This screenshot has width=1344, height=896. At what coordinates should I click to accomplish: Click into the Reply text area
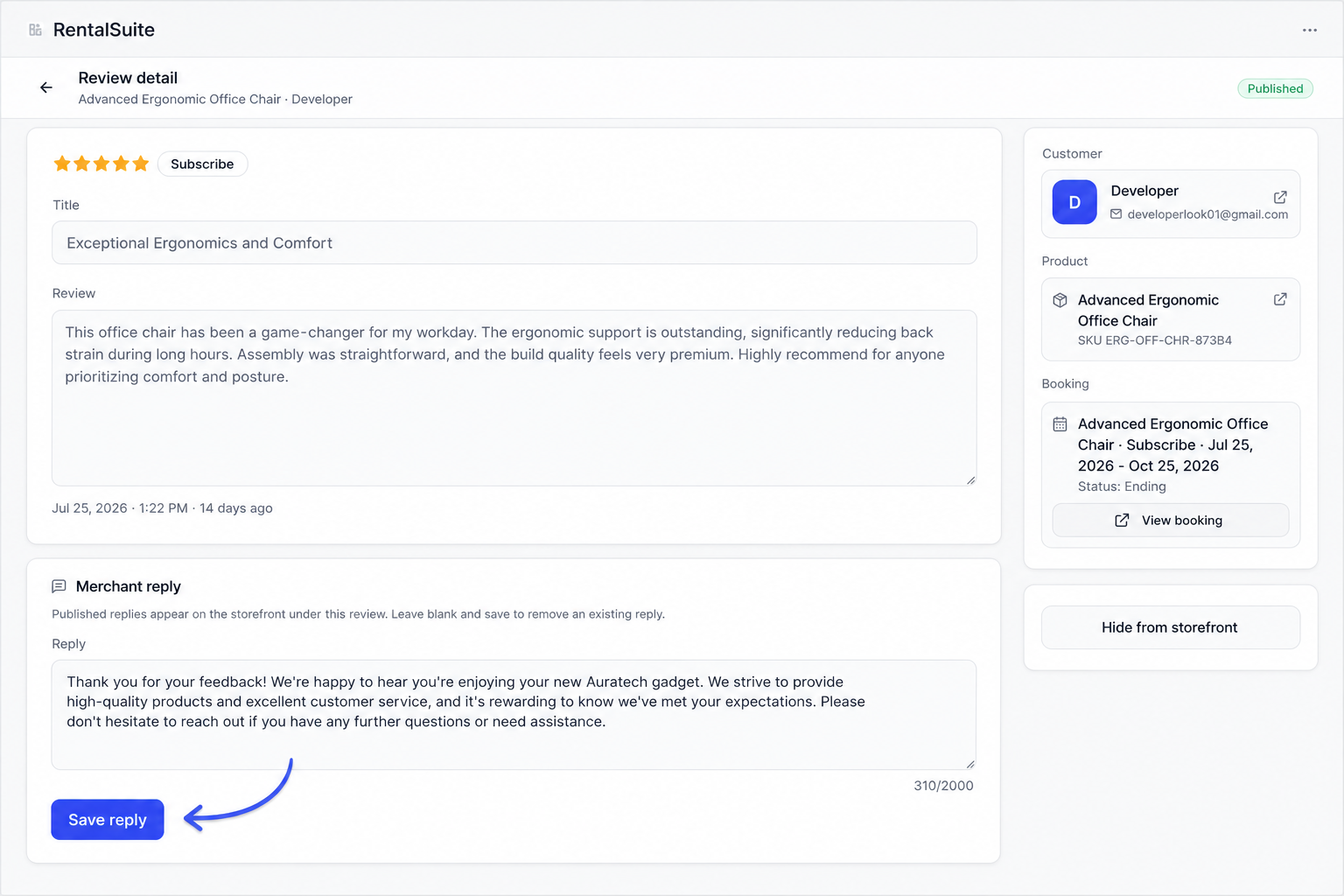pos(514,715)
